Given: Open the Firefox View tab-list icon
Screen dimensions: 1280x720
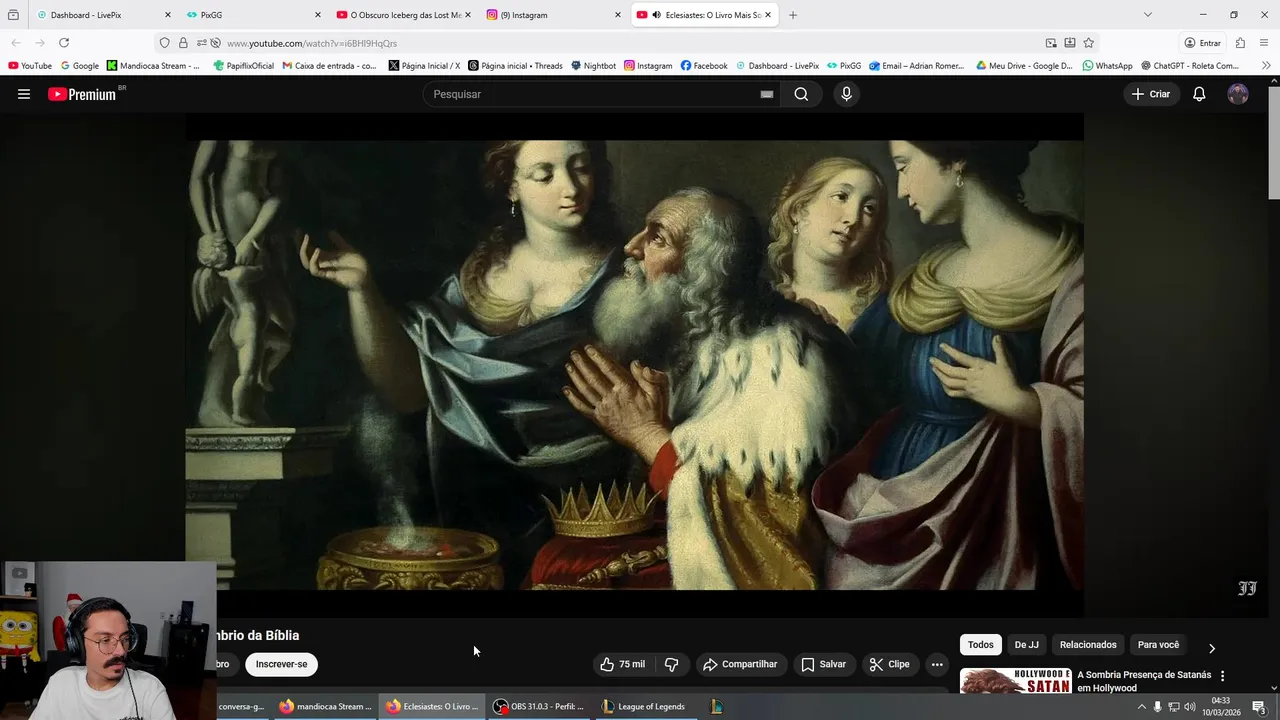Looking at the screenshot, I should (13, 15).
